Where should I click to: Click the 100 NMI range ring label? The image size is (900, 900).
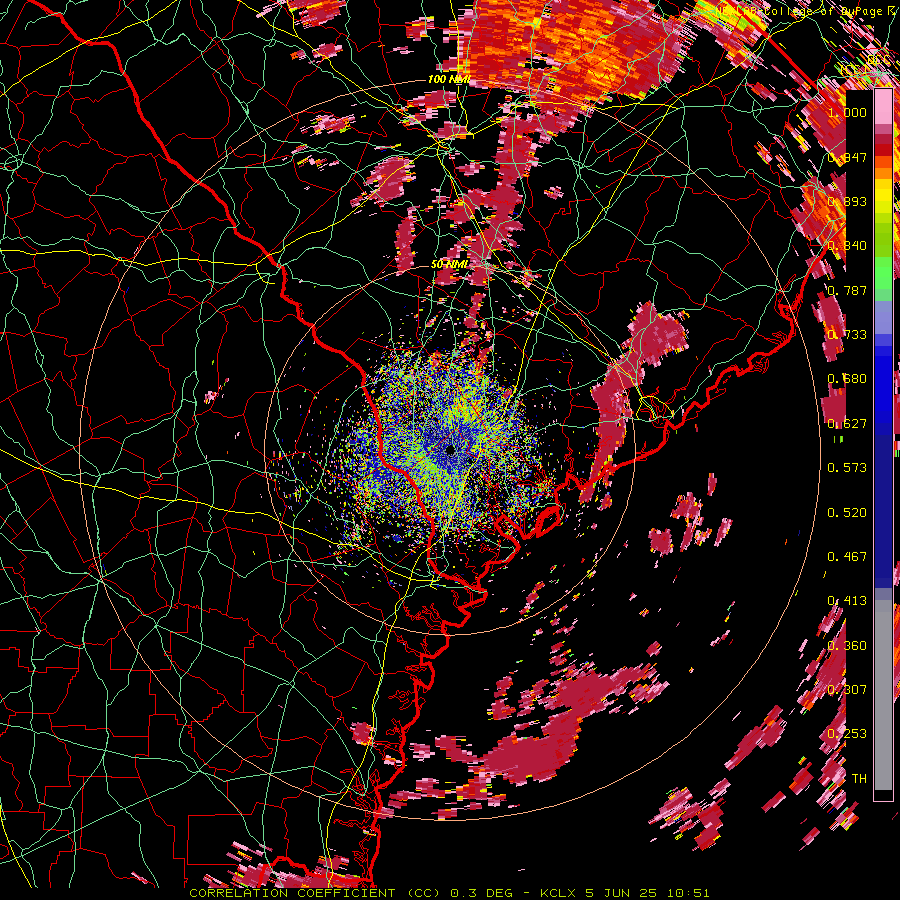(x=448, y=79)
